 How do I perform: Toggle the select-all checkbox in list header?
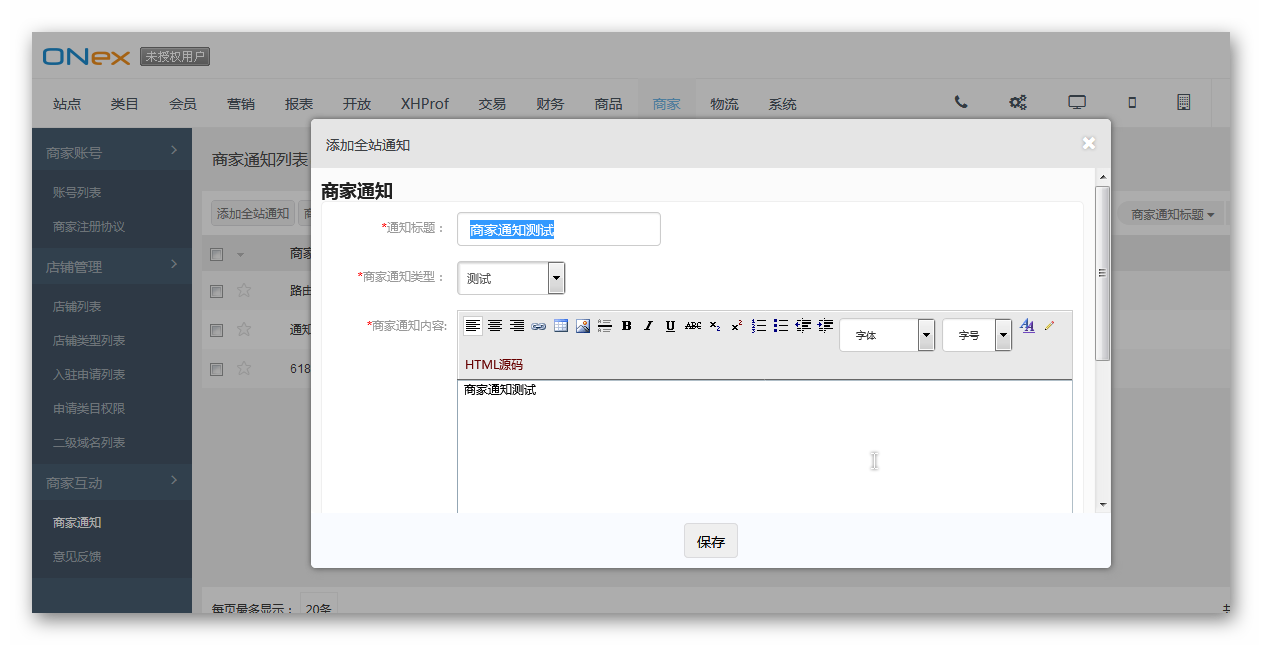216,254
